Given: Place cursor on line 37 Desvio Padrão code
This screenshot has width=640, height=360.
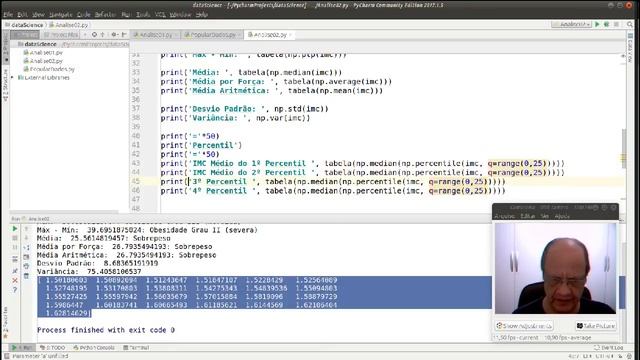Looking at the screenshot, I should (244, 109).
